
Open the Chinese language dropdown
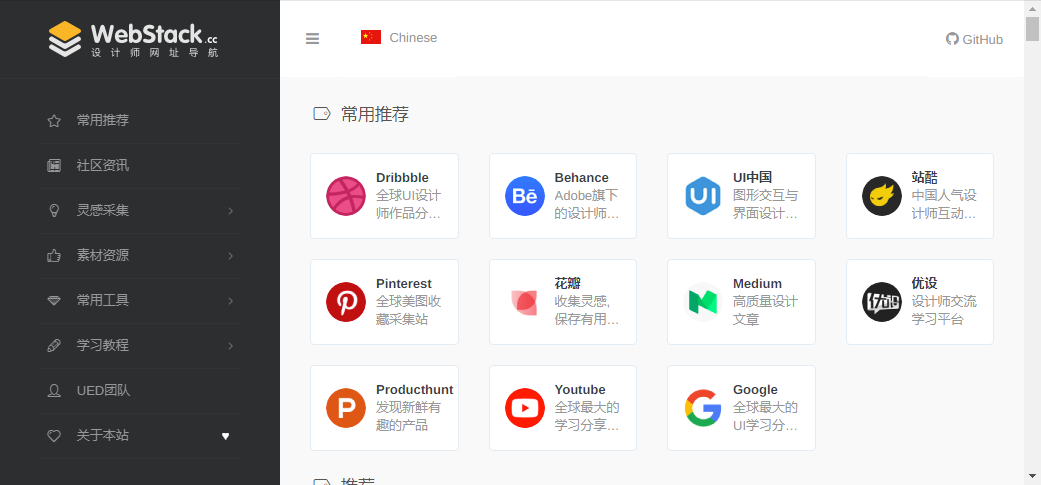click(399, 38)
